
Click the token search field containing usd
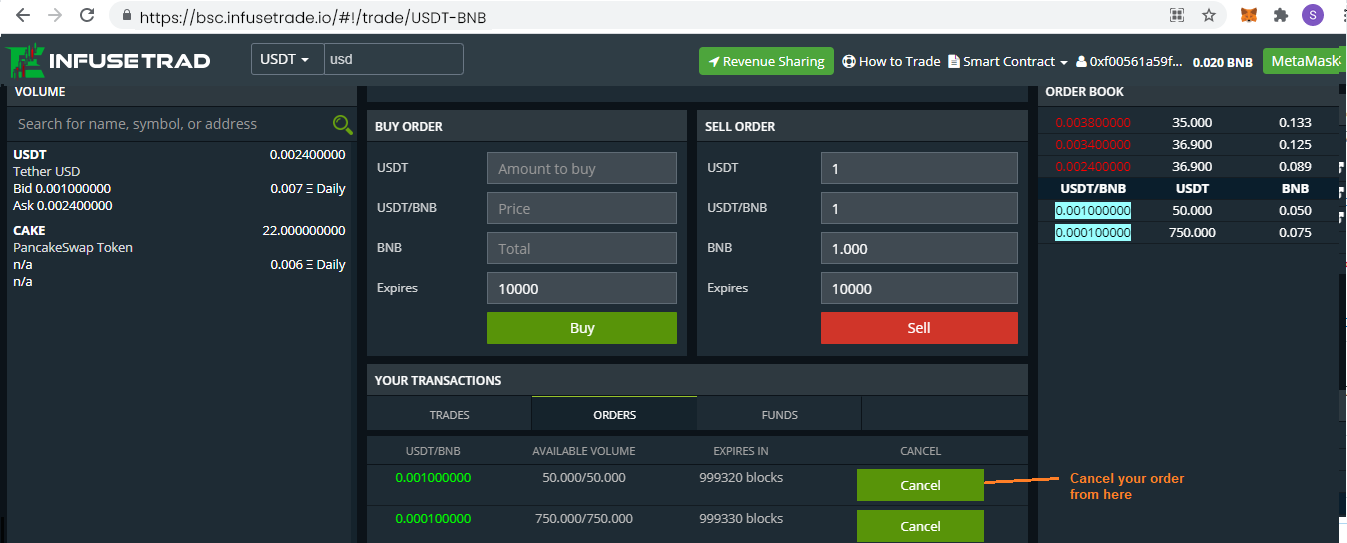tap(393, 59)
